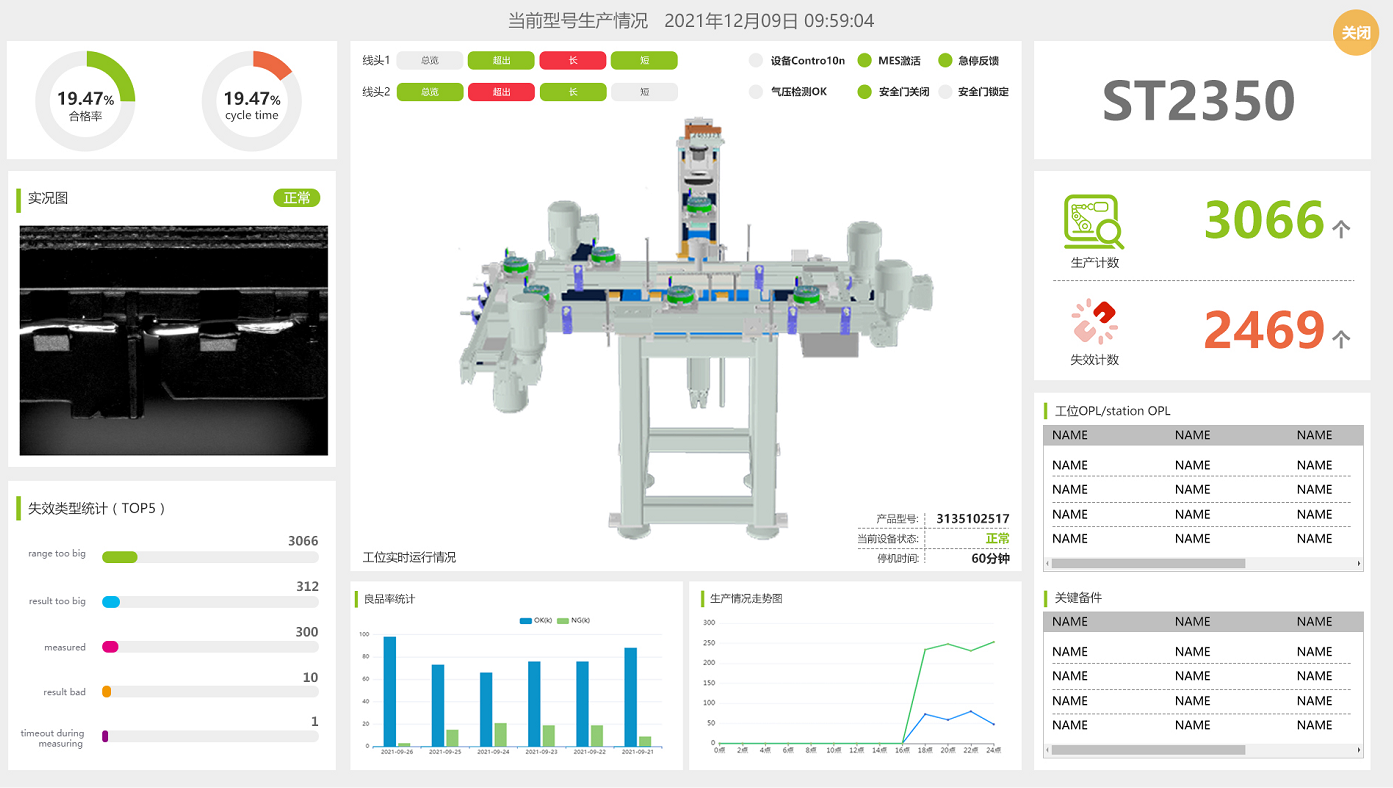
Task: Click the live camera feed image
Action: [x=174, y=340]
